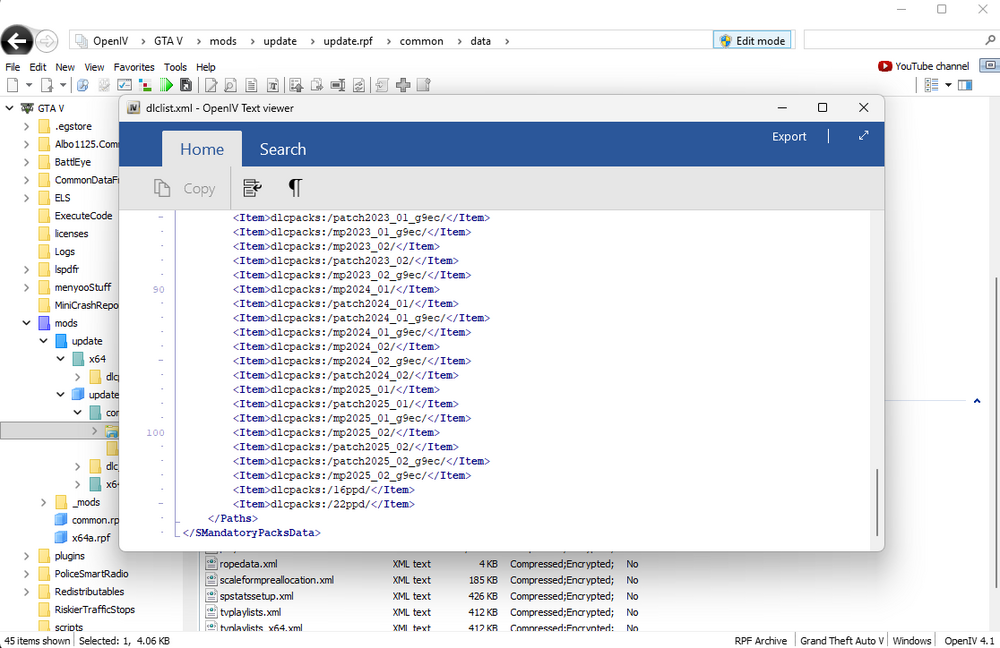The width and height of the screenshot is (1000, 648).
Task: Collapse the mods folder in the tree
Action: pos(27,322)
